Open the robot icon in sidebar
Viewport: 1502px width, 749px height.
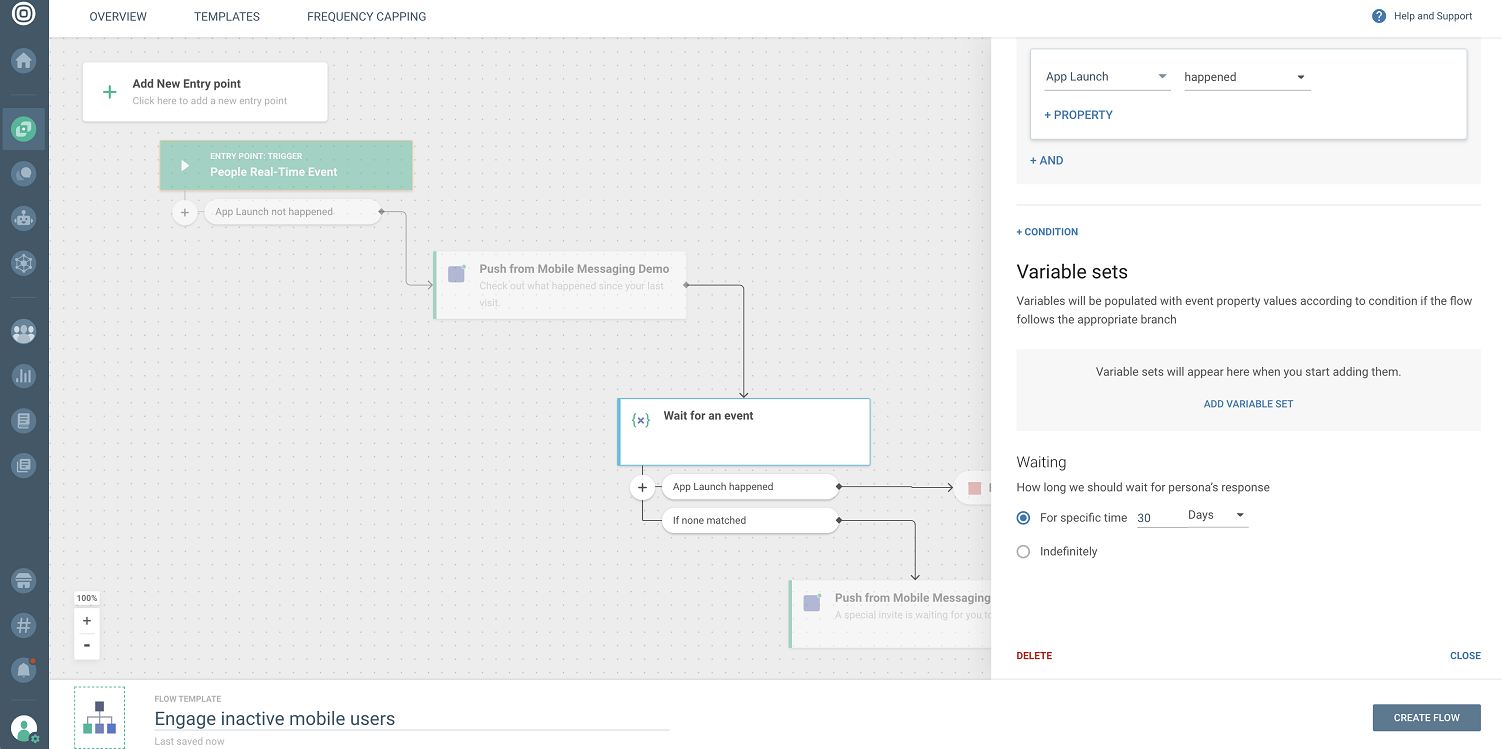[24, 217]
